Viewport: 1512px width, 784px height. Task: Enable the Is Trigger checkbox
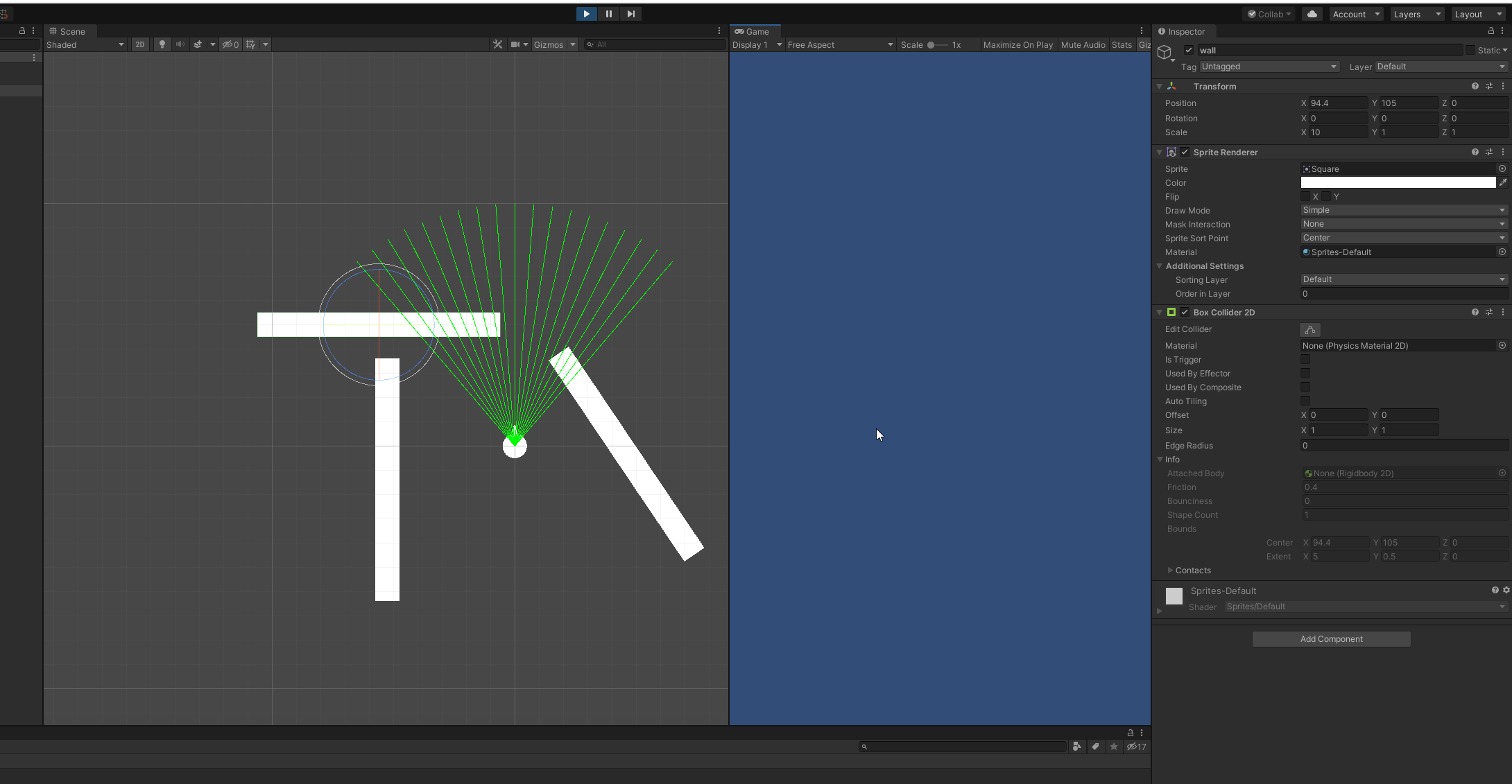[x=1305, y=359]
